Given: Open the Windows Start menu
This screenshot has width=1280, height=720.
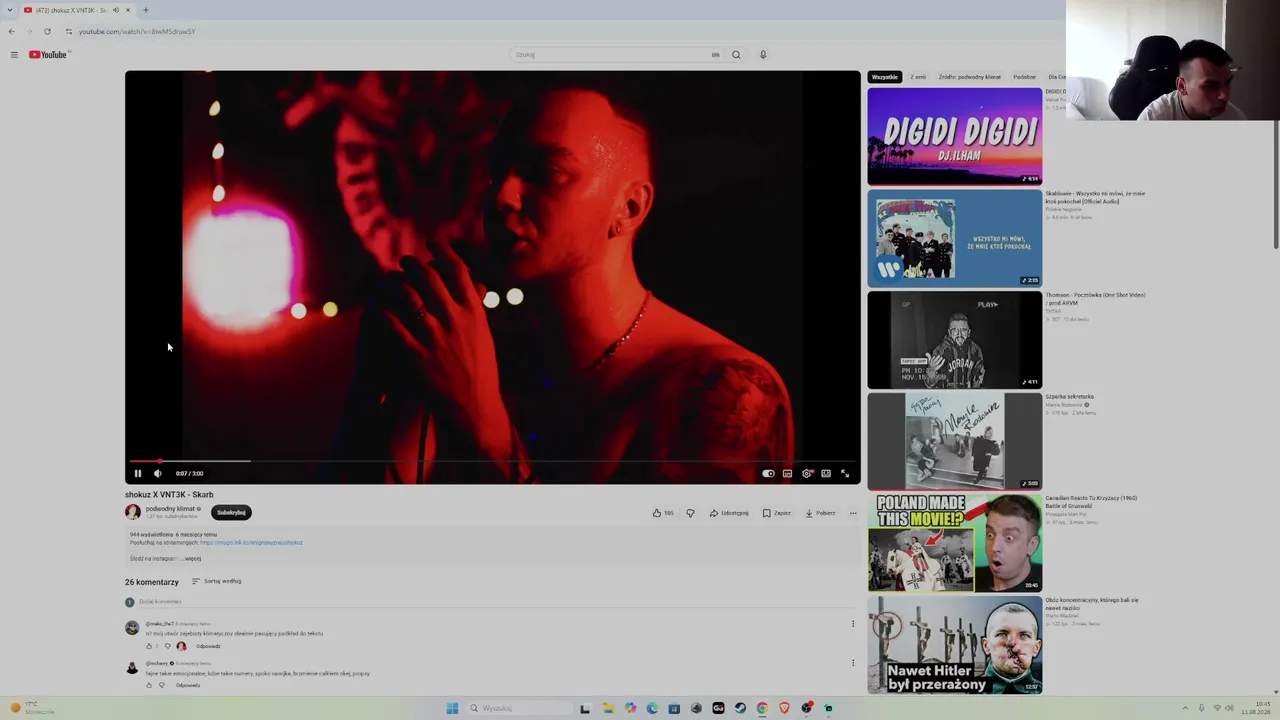Looking at the screenshot, I should [452, 708].
